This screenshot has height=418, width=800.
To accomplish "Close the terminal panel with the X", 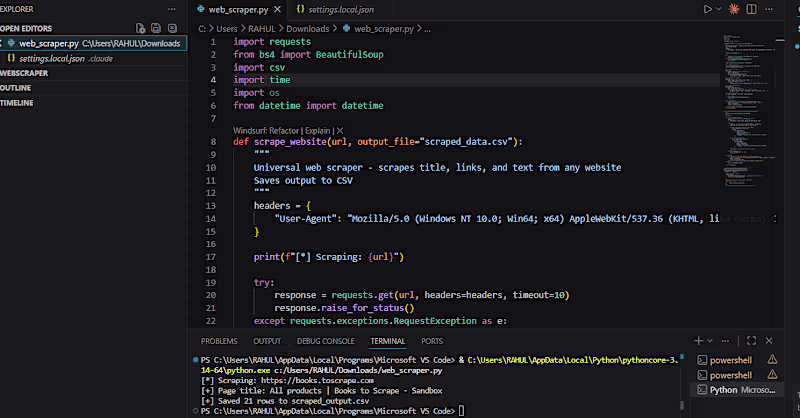I will (x=769, y=340).
